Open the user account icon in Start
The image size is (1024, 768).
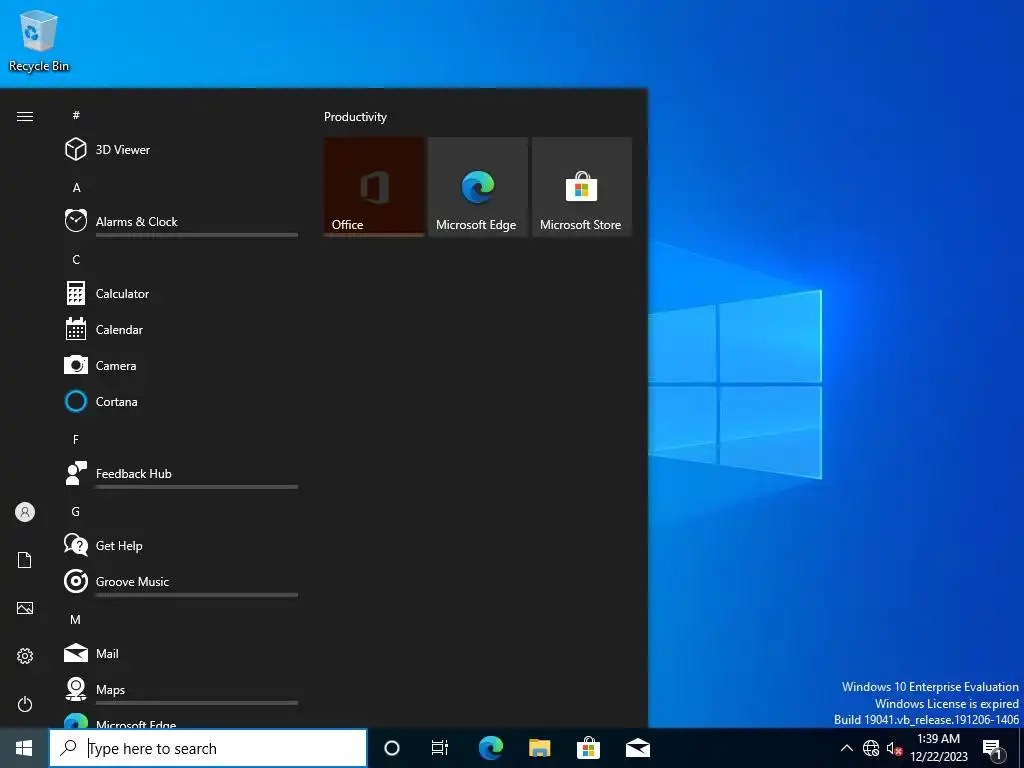25,512
